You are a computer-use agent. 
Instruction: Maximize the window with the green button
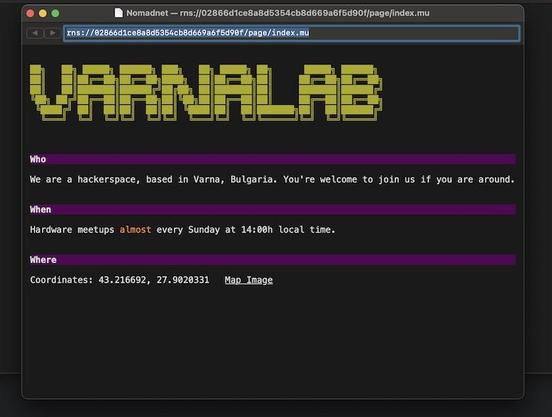[55, 13]
